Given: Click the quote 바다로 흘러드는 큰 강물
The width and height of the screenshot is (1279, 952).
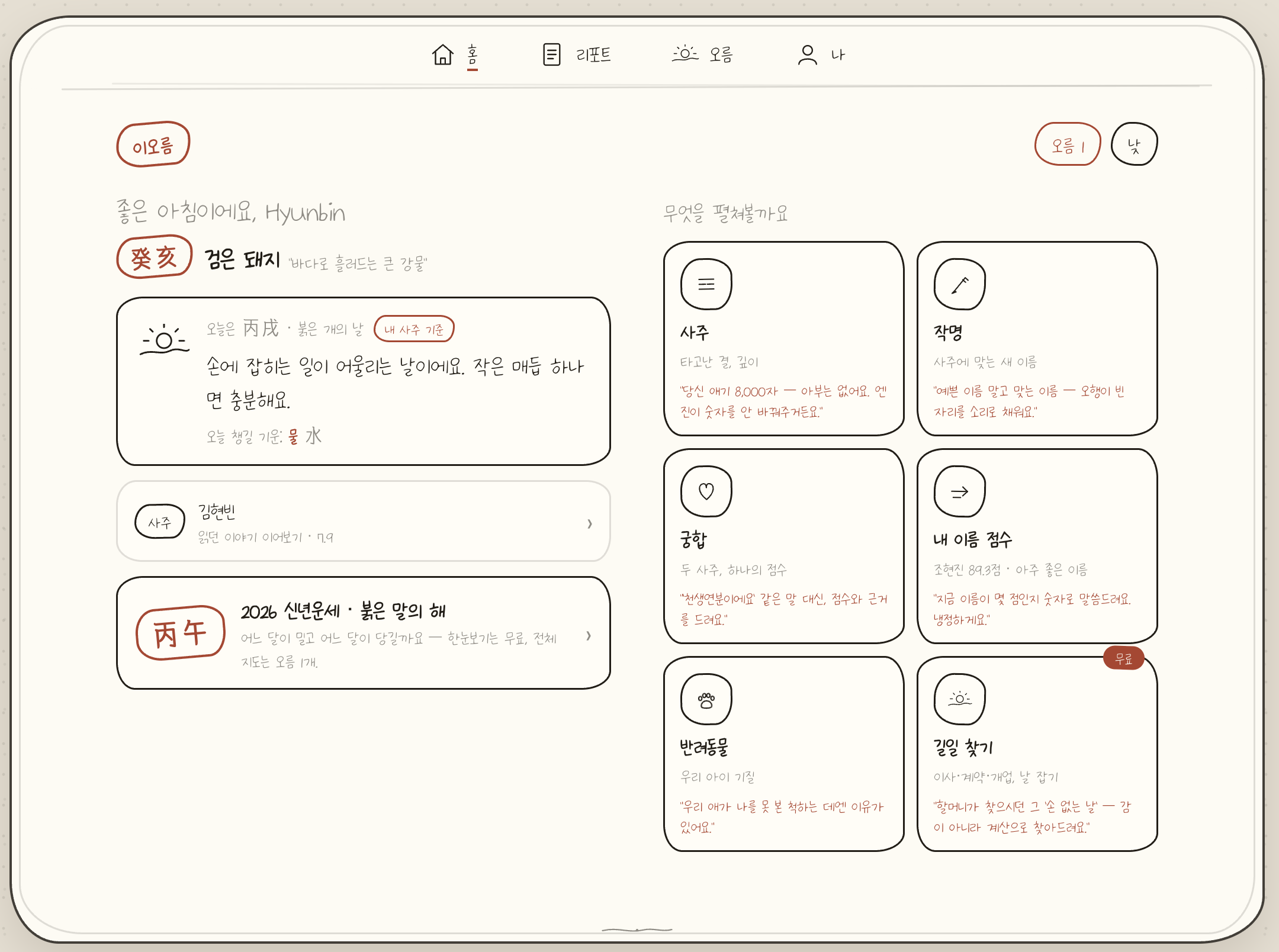Looking at the screenshot, I should [x=358, y=263].
